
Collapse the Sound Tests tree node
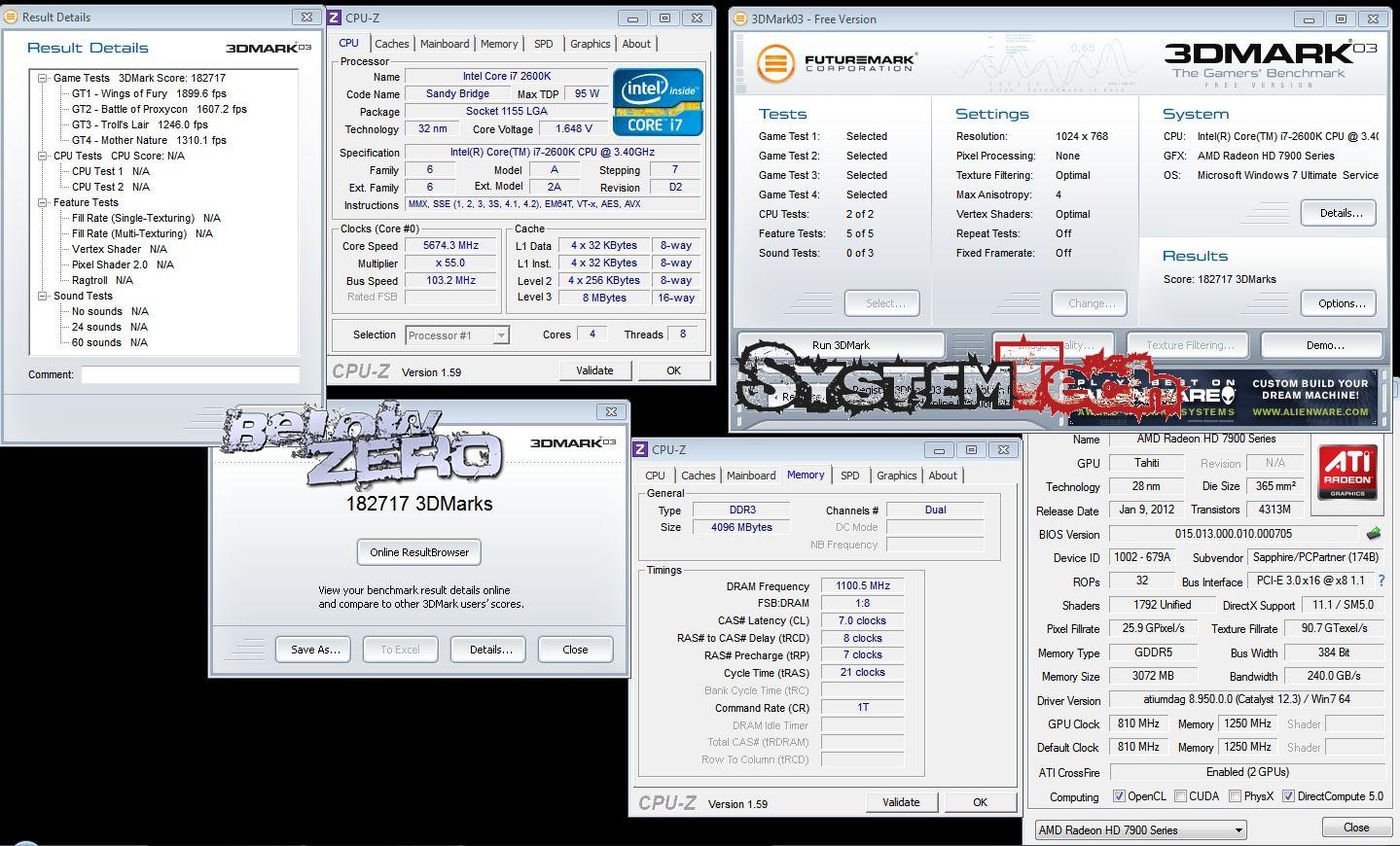tap(43, 296)
